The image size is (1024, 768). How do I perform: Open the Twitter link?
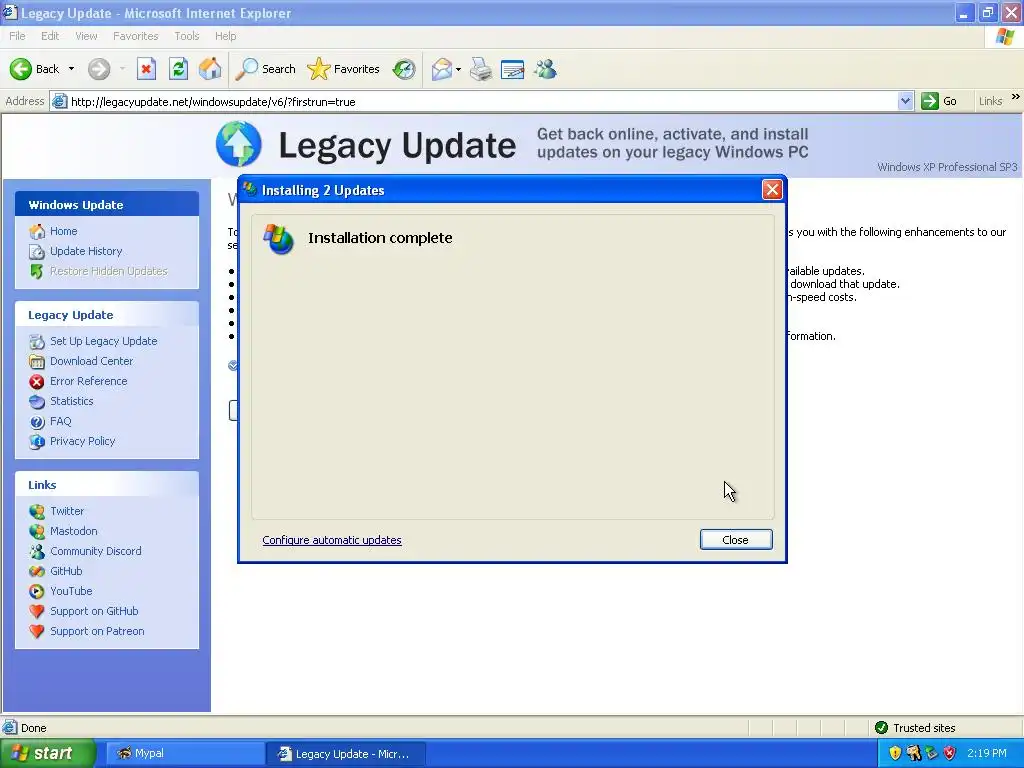pos(67,511)
